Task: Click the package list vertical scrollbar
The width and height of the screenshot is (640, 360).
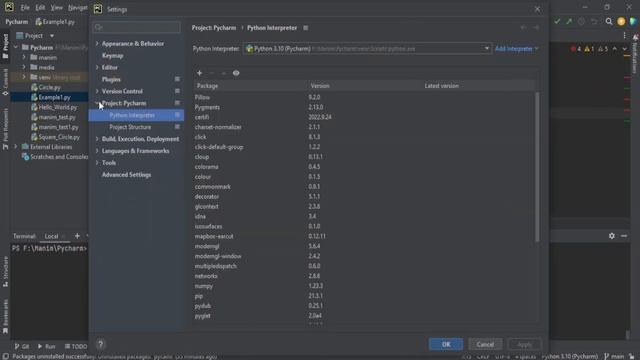Action: [537, 167]
